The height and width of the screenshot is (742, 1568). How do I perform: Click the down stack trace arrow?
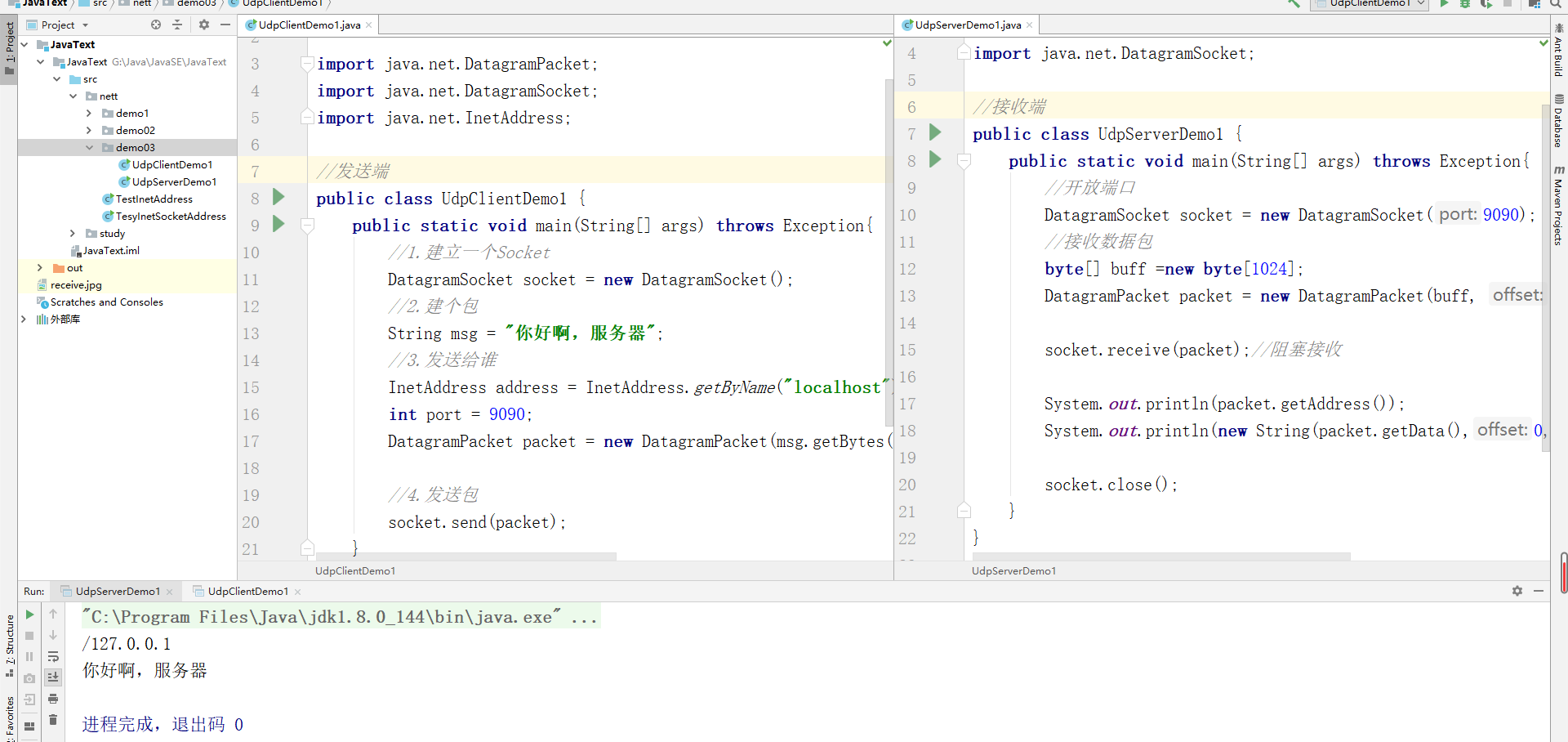tap(53, 635)
